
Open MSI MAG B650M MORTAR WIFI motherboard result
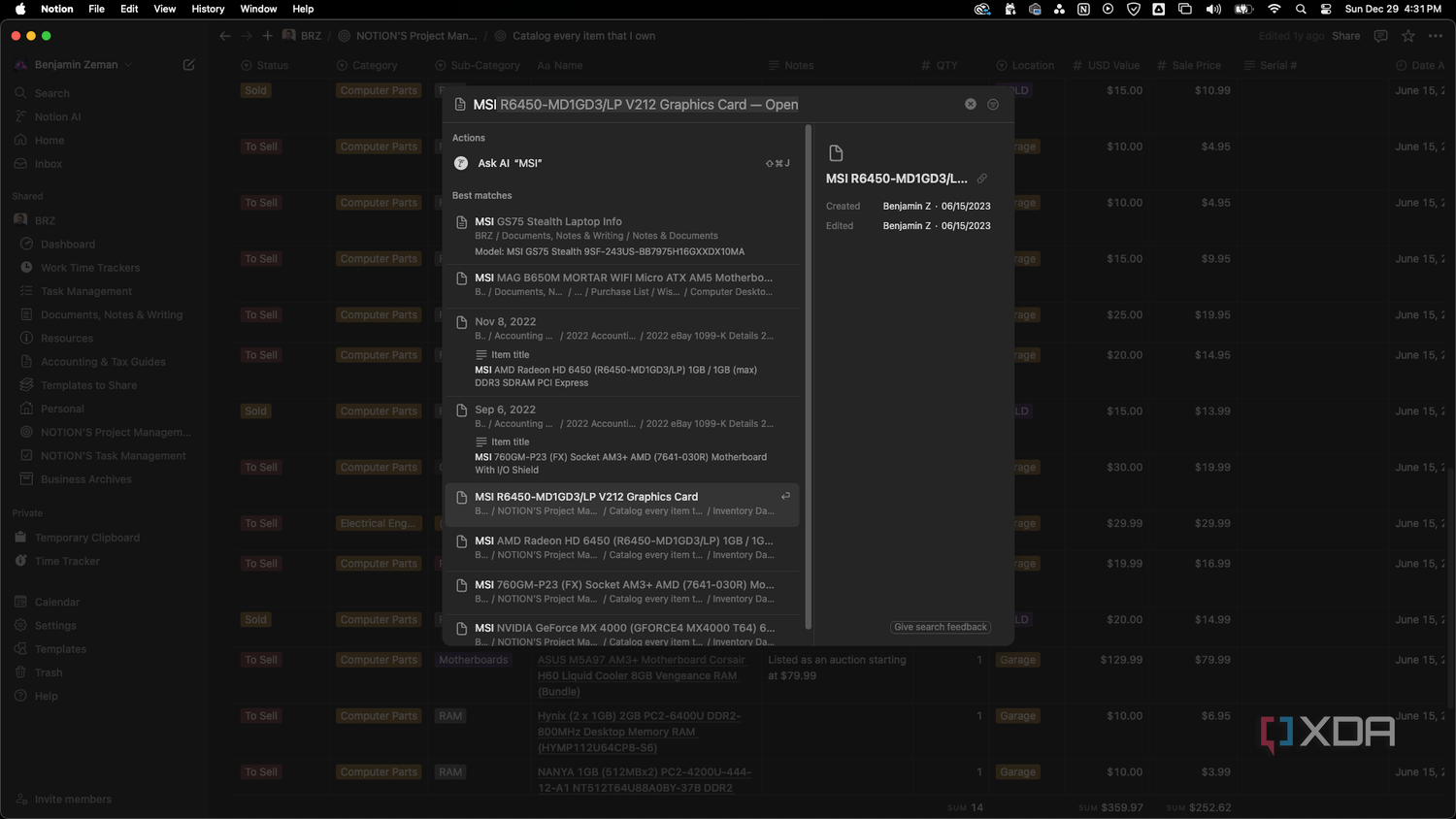pos(621,284)
